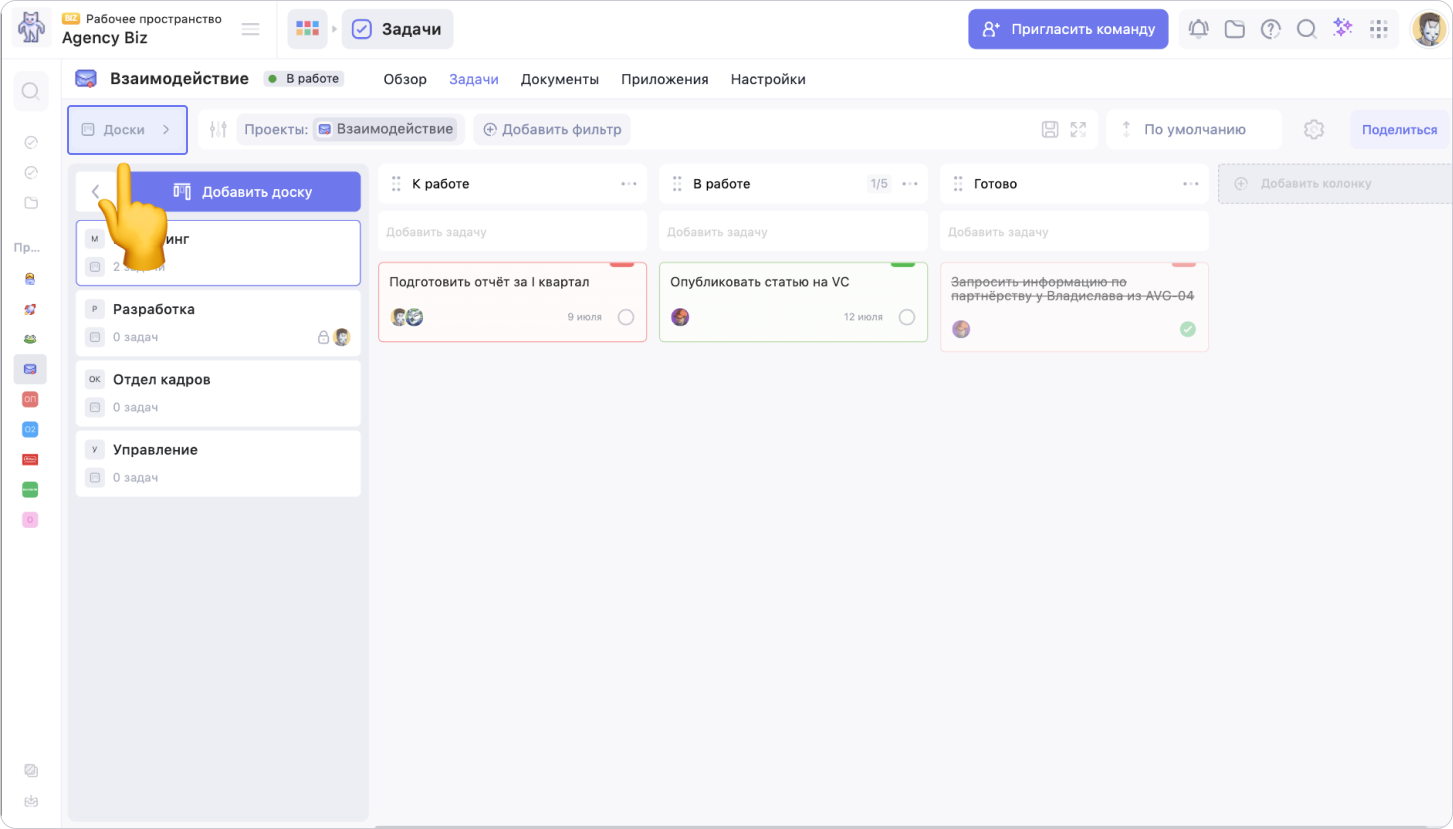Open the 'По умолчанию' sorting dropdown
1453x829 pixels.
click(1193, 129)
